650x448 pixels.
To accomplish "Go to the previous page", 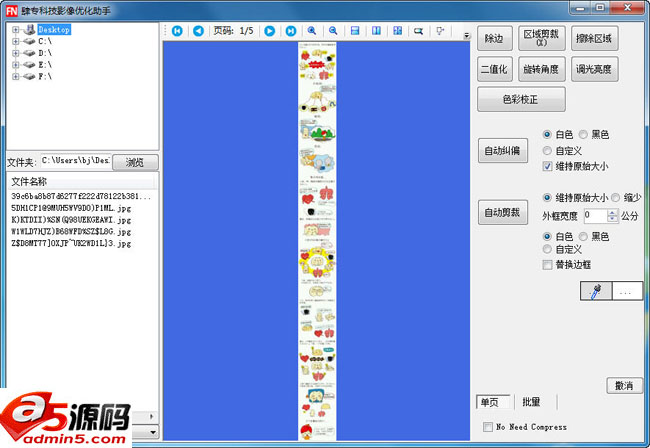I will tap(198, 31).
